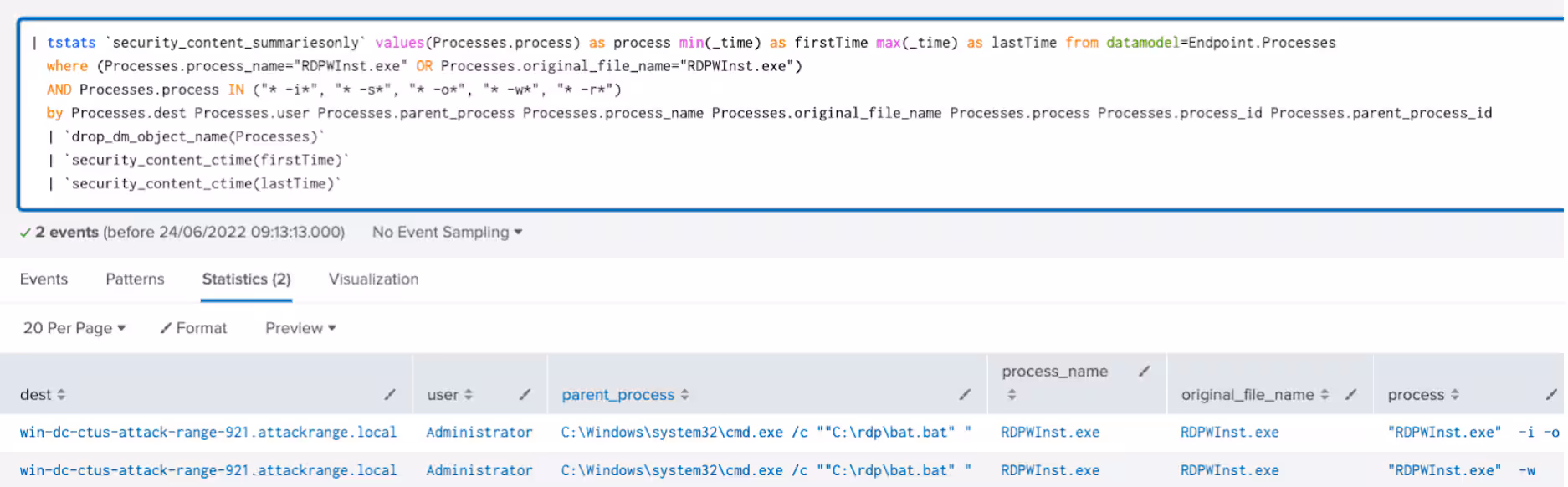Sort by user column sort arrows
The height and width of the screenshot is (487, 1568).
click(x=469, y=395)
